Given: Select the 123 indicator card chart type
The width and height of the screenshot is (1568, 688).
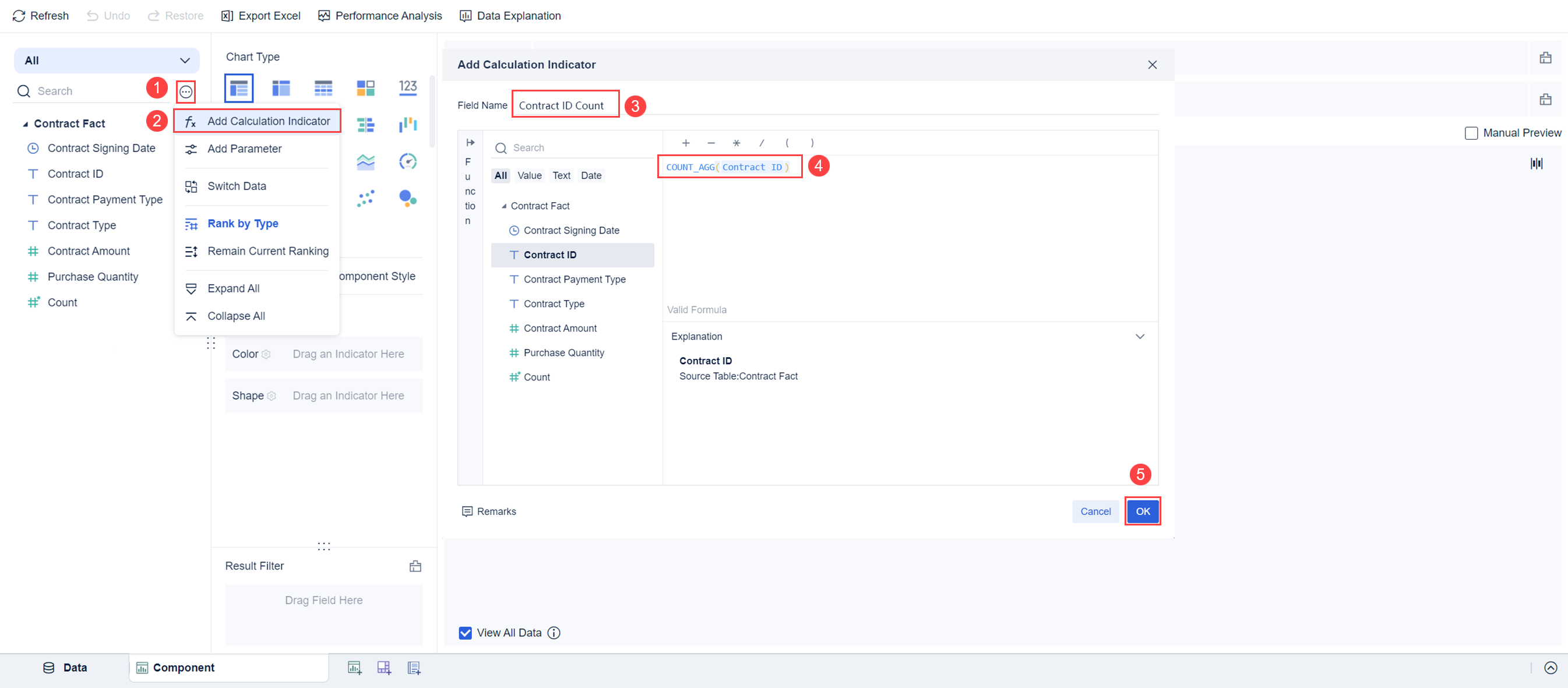Looking at the screenshot, I should [408, 87].
